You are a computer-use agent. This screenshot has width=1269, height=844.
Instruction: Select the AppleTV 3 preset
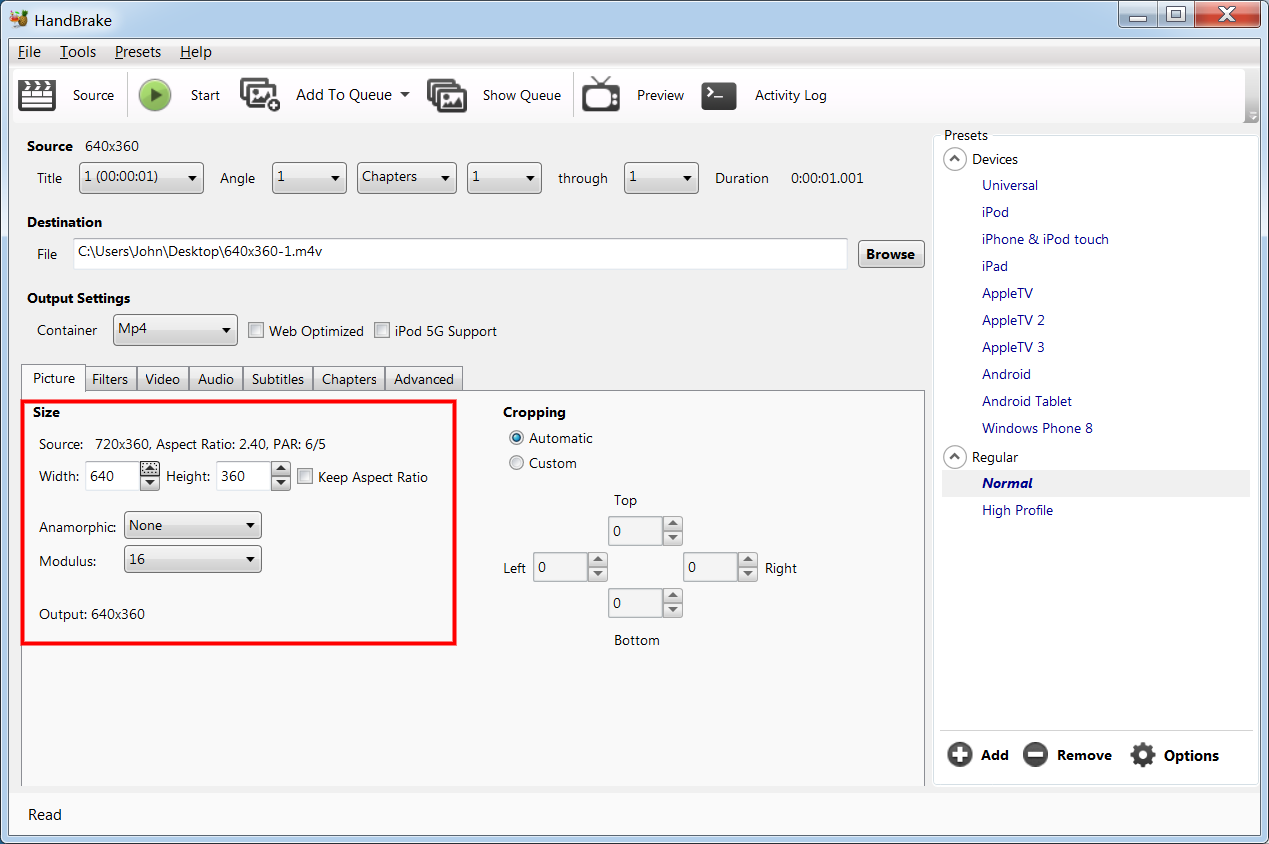(x=1013, y=347)
